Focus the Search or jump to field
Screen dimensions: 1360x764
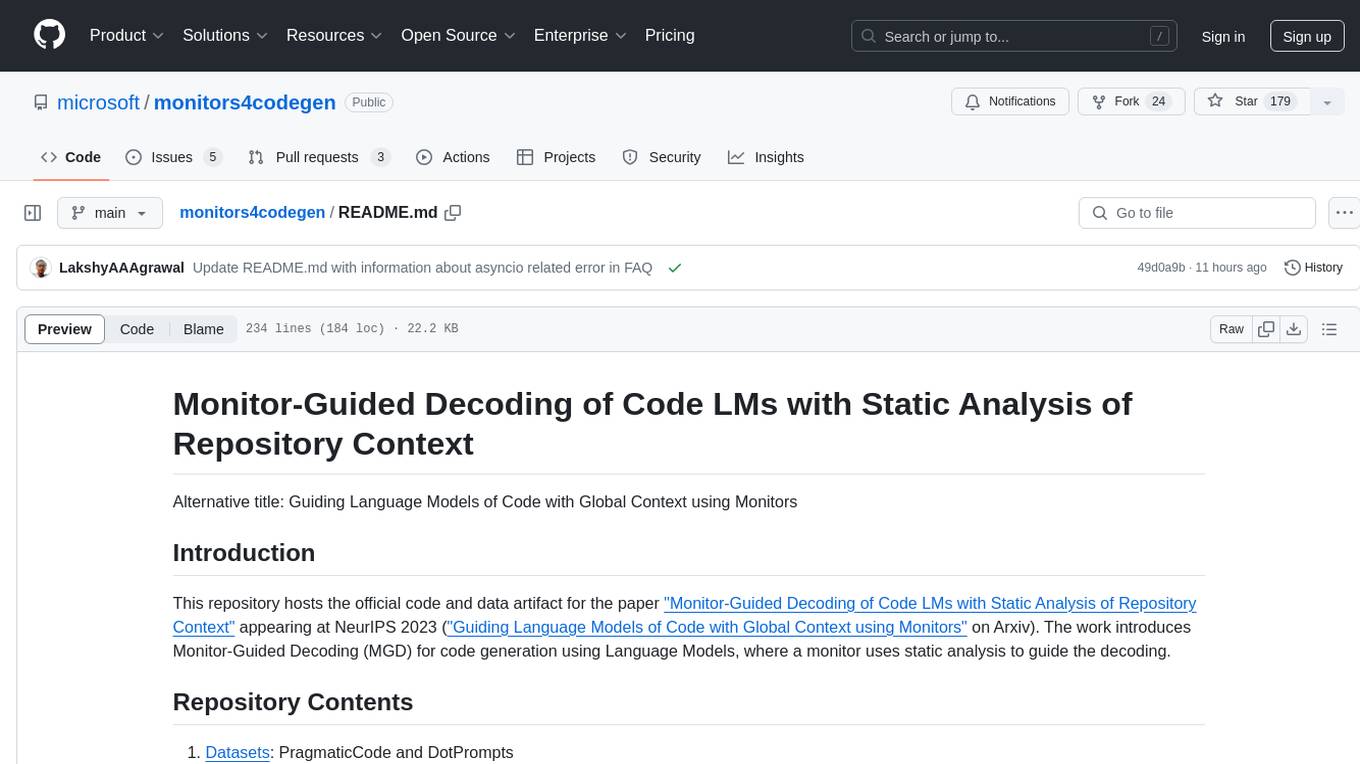[1016, 36]
